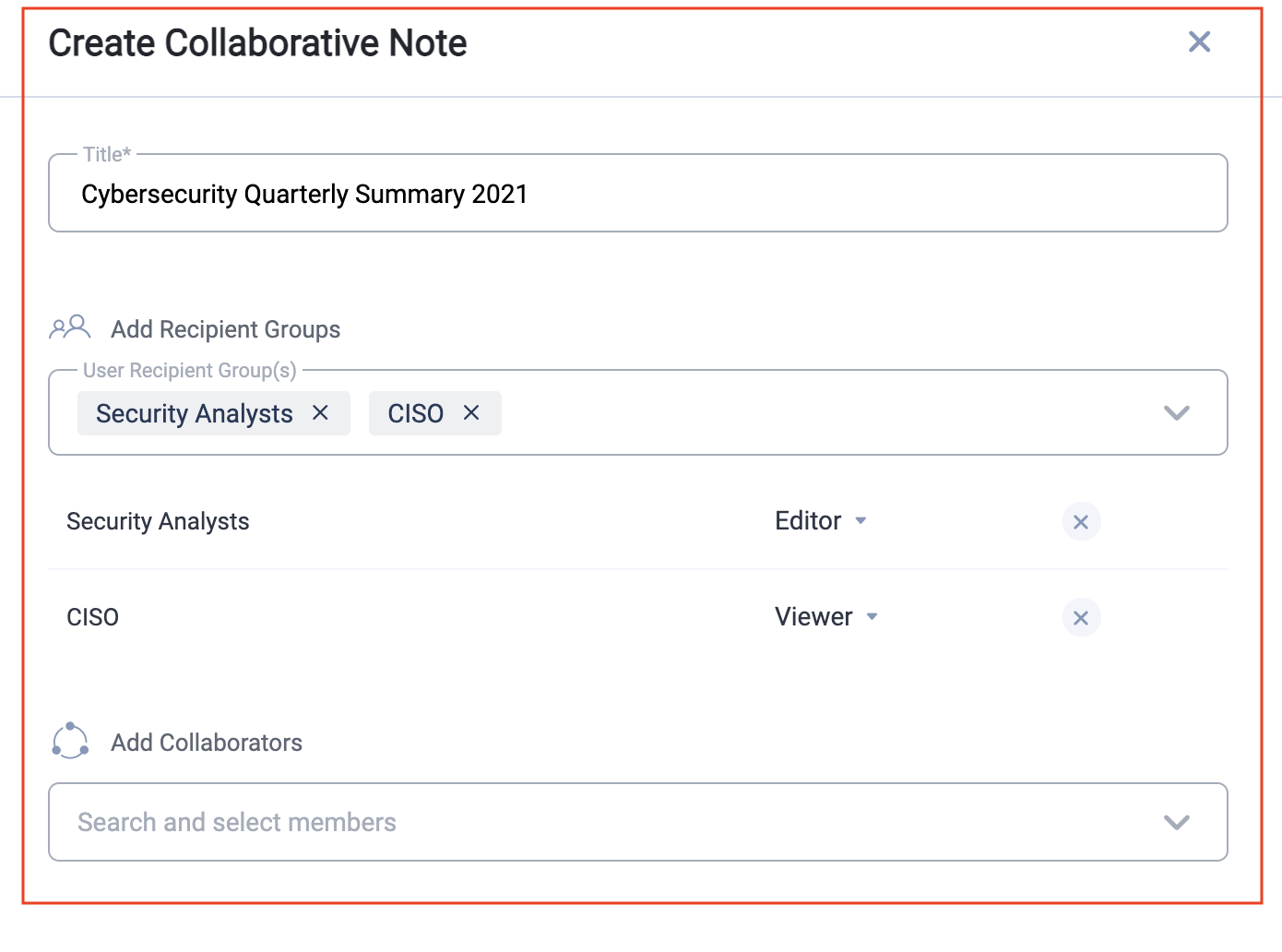Click the Add Recipient Groups heading

coord(226,329)
